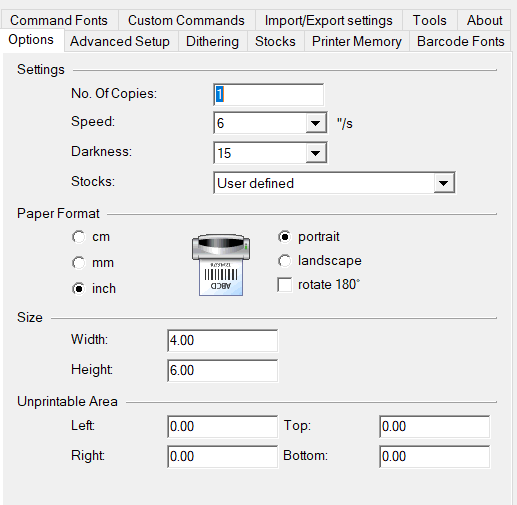Select the cm unit radio button
The height and width of the screenshot is (505, 517).
79,237
